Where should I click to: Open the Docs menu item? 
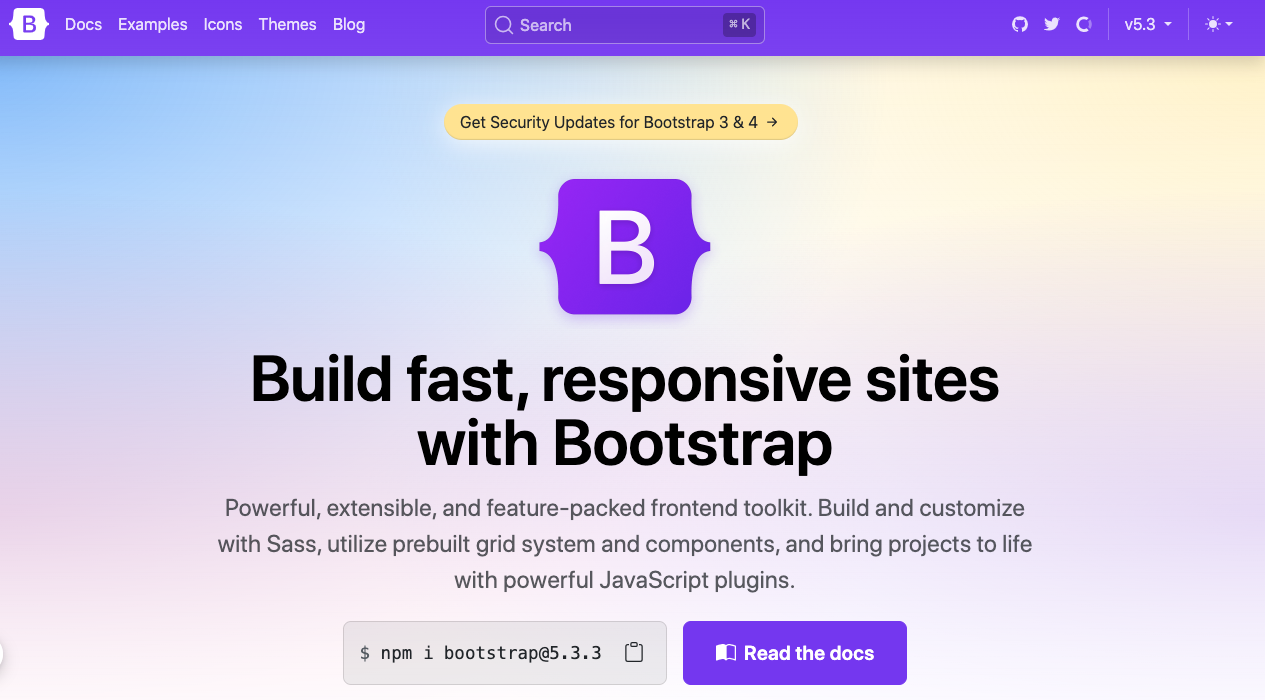point(83,24)
